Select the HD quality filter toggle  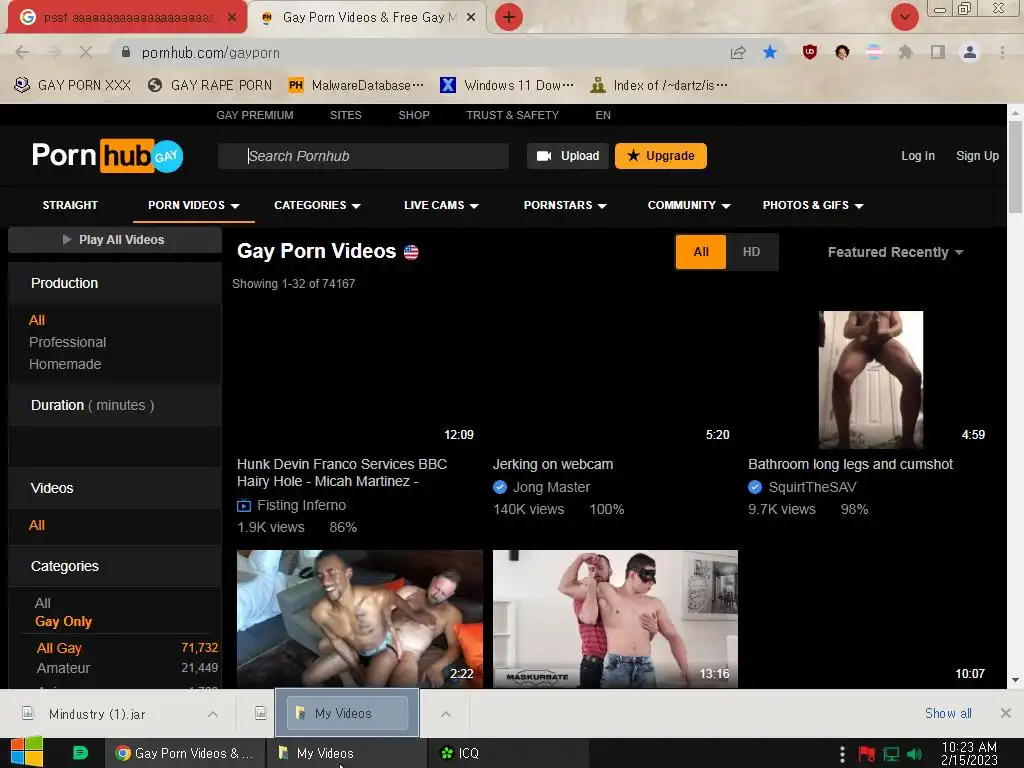(751, 251)
